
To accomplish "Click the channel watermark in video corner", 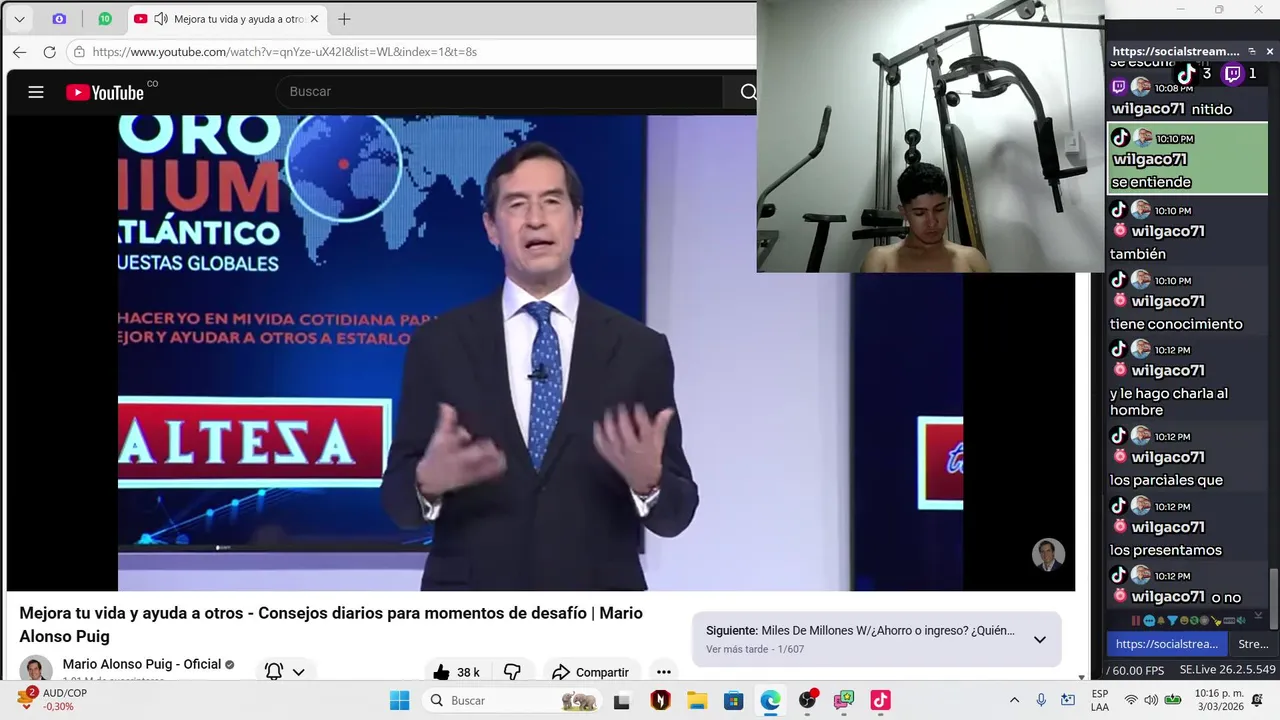I will tap(1048, 555).
